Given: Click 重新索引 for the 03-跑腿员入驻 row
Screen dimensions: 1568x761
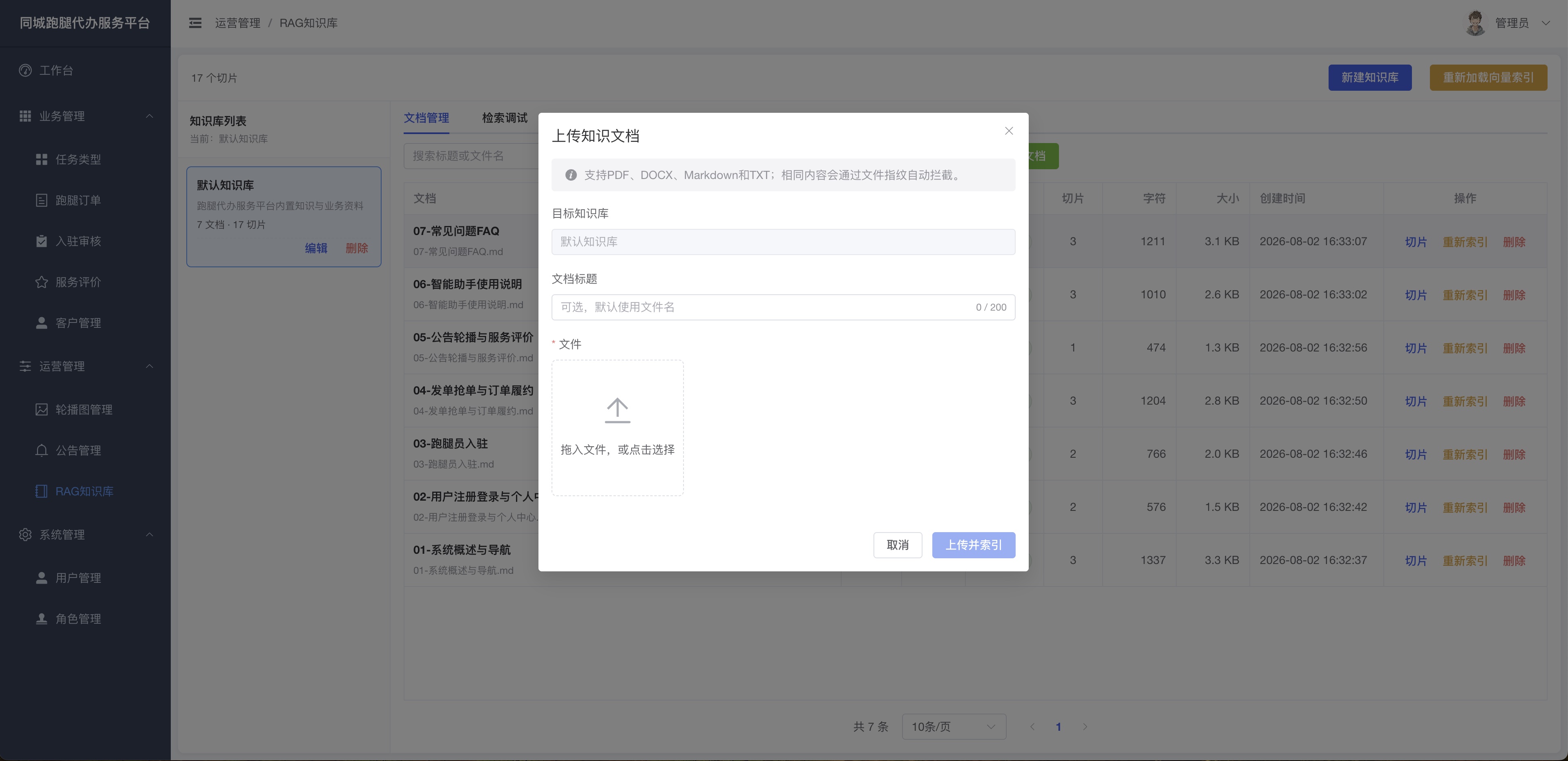Looking at the screenshot, I should coord(1465,454).
